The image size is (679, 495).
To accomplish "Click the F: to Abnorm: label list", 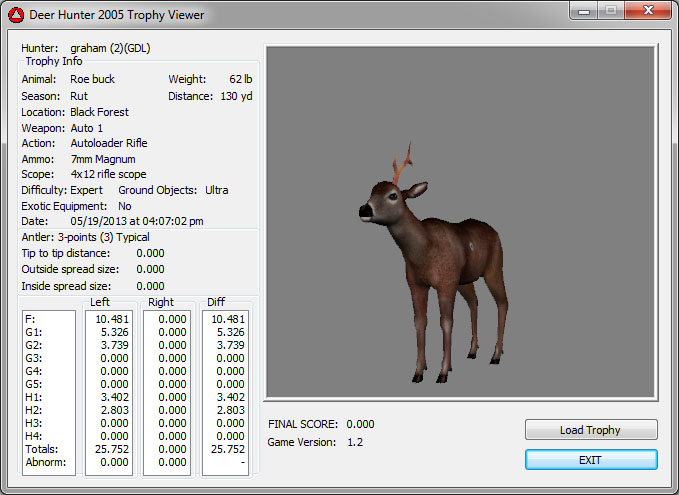I will click(x=49, y=390).
